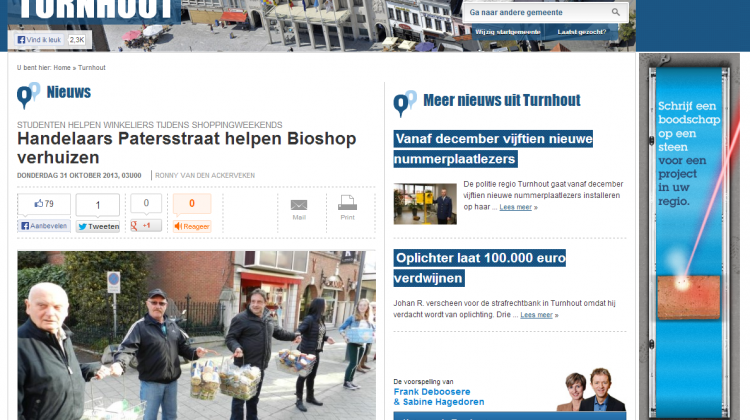Click the search magnifier icon
The image size is (750, 420).
tap(616, 12)
